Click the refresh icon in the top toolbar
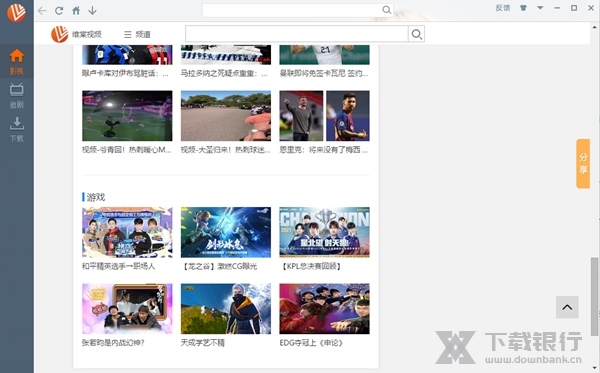This screenshot has height=373, width=600. 59,11
